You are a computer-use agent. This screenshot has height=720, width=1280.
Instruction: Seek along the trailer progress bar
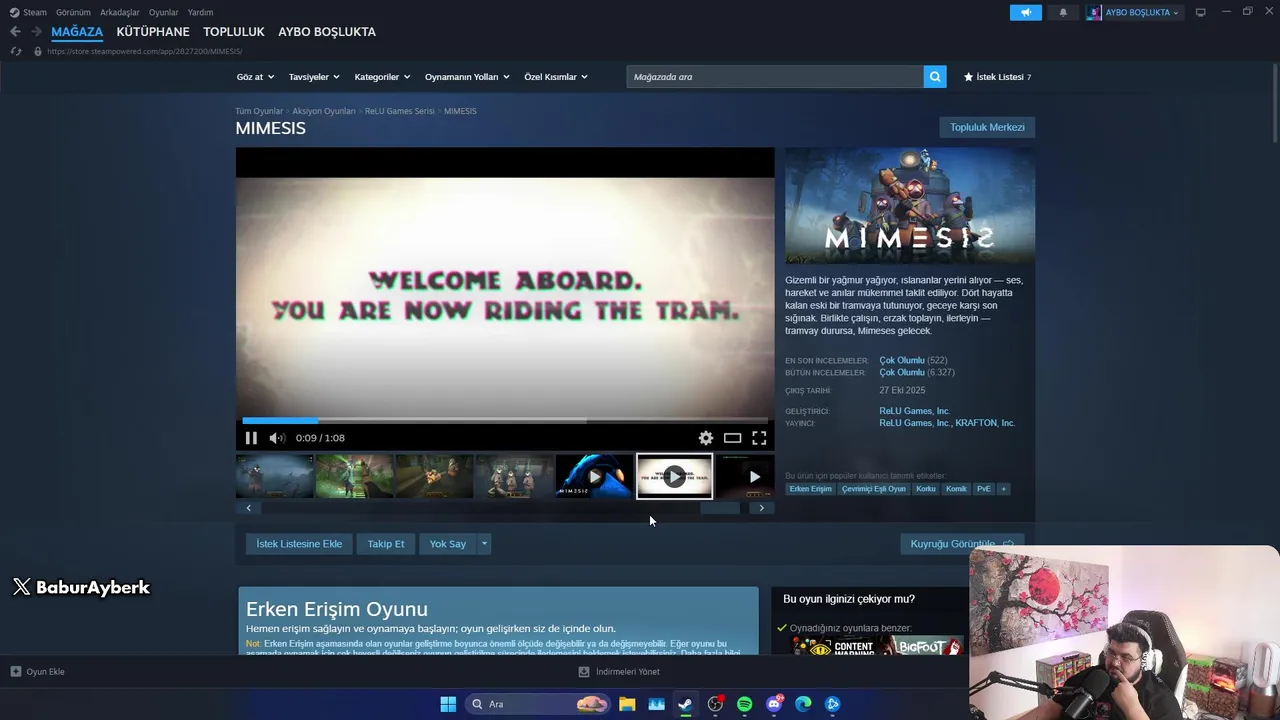pos(505,421)
